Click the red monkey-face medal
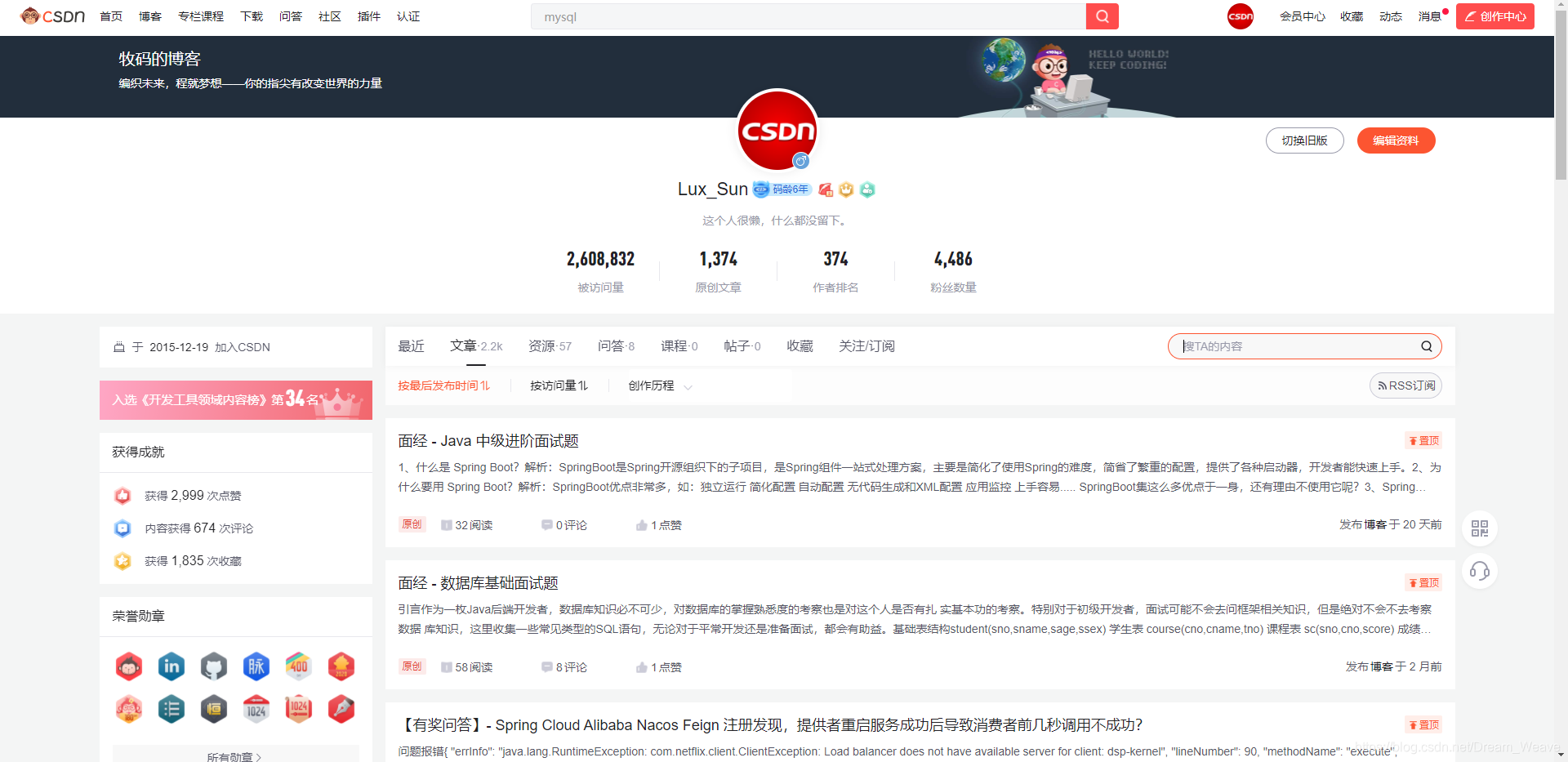 [x=129, y=666]
